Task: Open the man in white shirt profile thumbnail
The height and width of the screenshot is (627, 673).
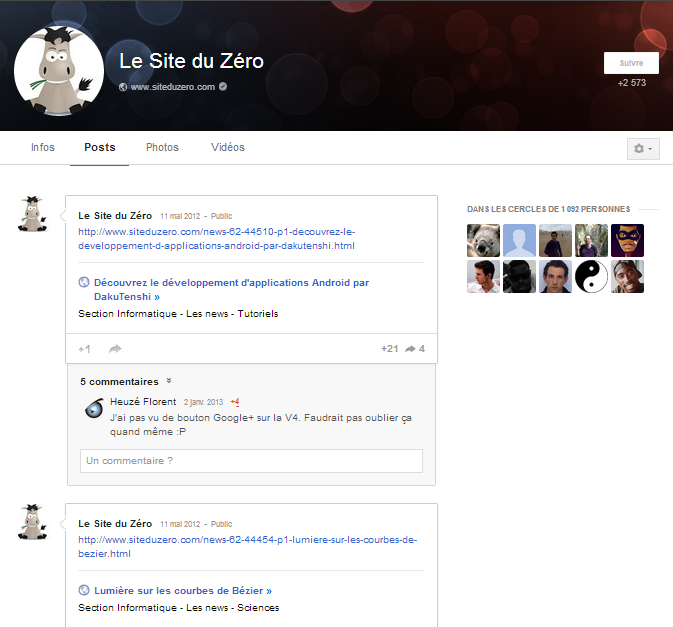Action: [483, 276]
